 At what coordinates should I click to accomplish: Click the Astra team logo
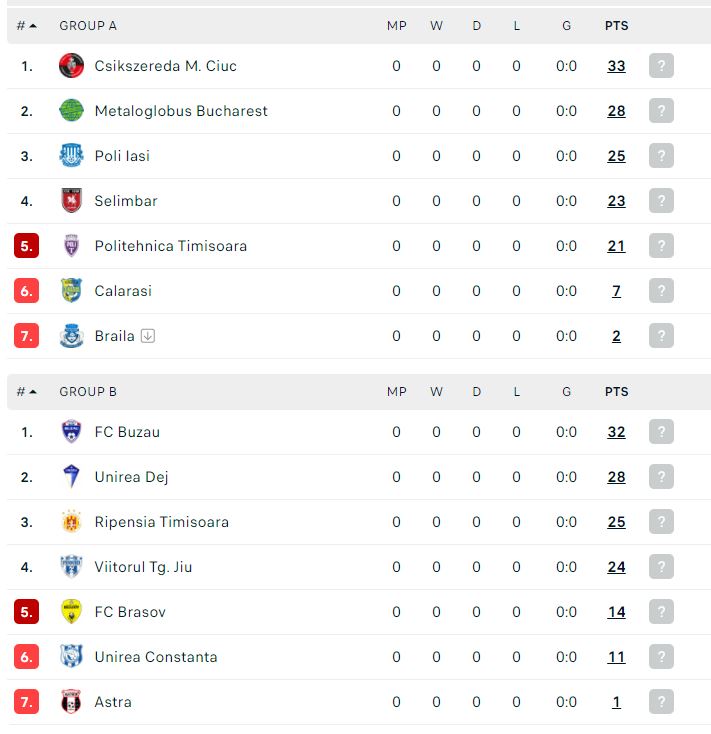point(71,701)
